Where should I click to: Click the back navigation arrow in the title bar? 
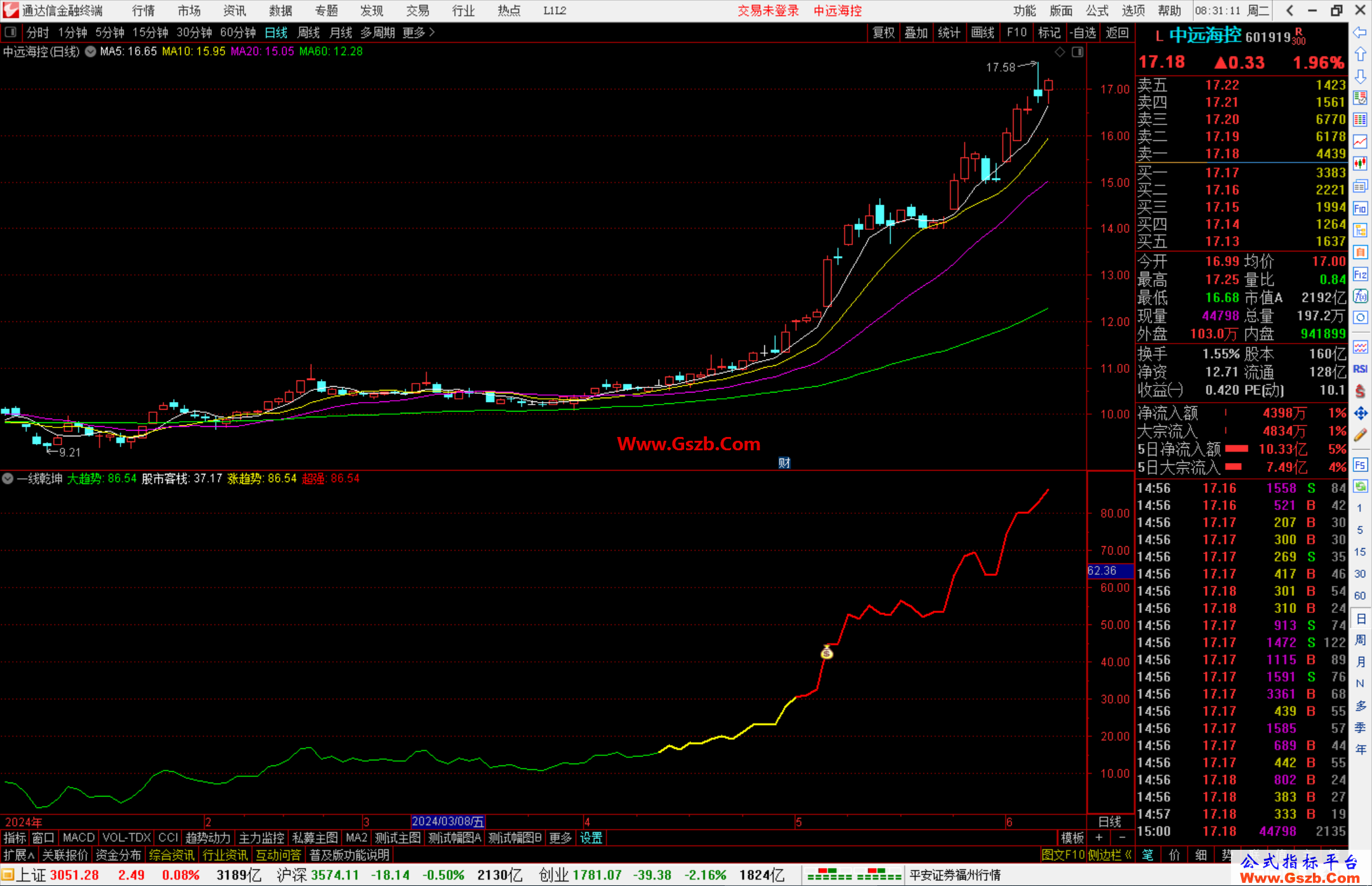click(1289, 11)
